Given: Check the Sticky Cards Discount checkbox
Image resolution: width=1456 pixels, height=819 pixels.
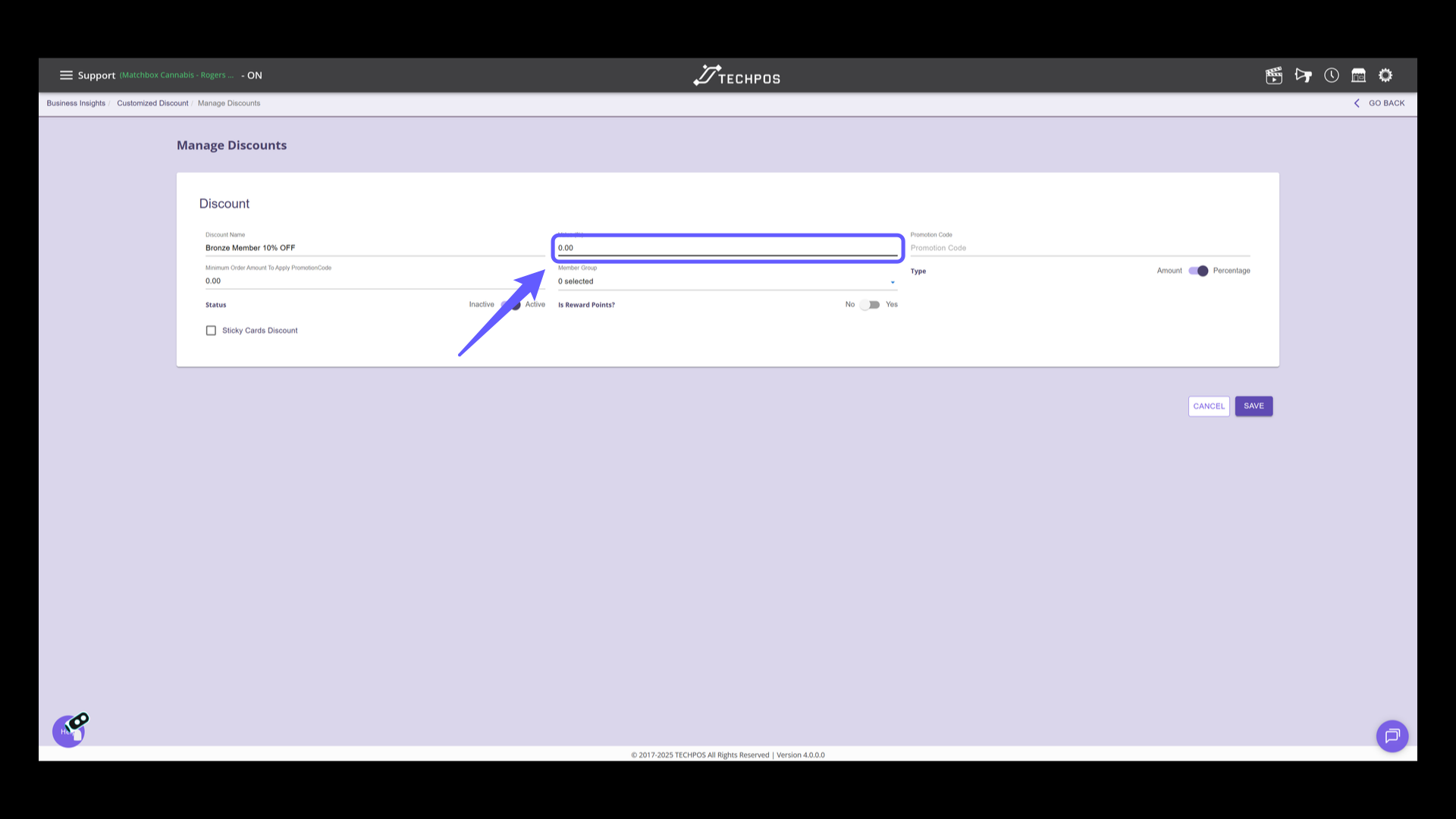Looking at the screenshot, I should 211,331.
